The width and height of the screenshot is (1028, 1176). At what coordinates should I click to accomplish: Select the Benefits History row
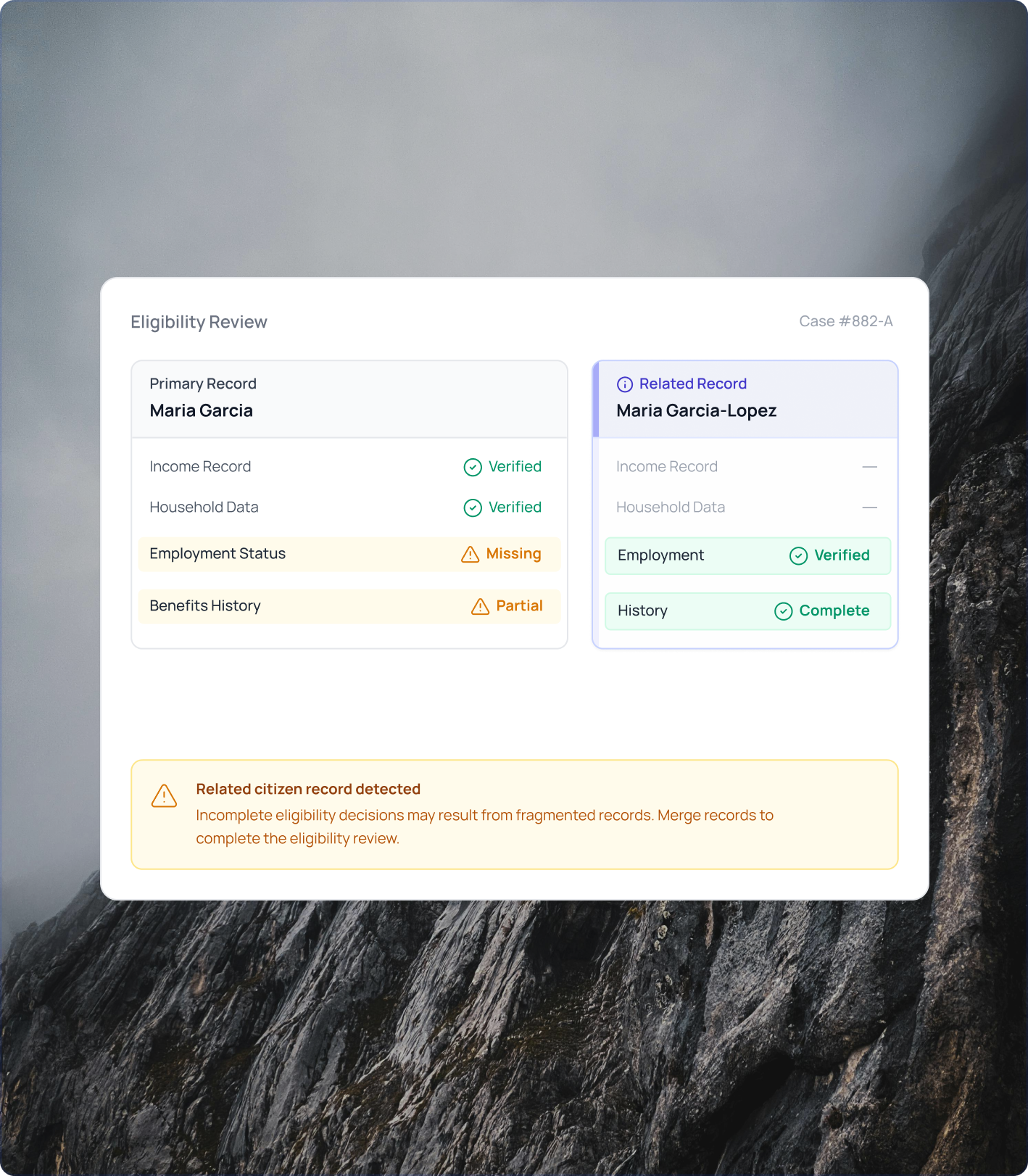click(x=349, y=606)
